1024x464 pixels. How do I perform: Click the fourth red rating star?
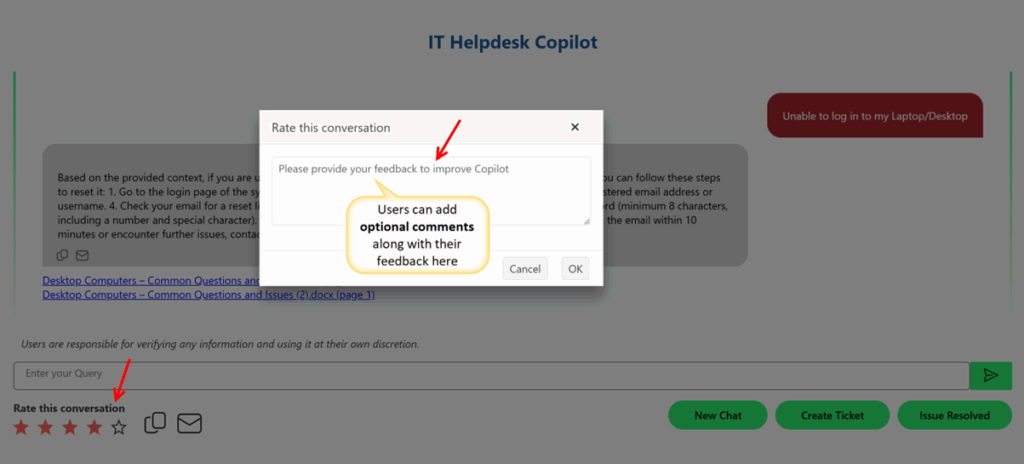(95, 428)
